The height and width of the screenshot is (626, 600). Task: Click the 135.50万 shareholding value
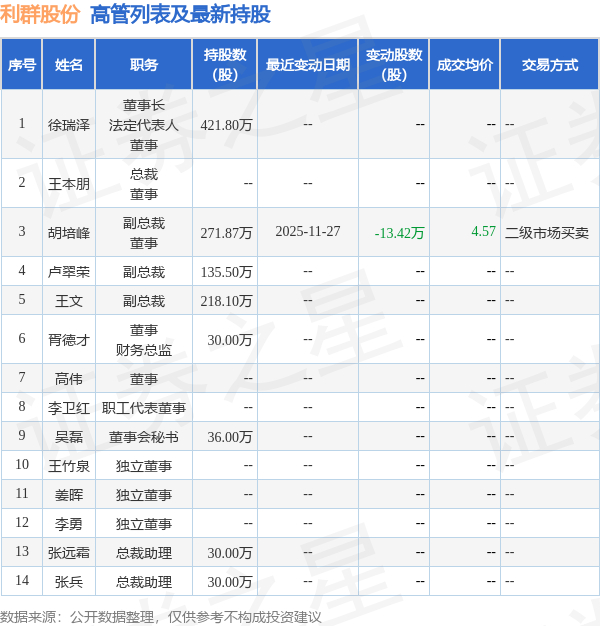click(226, 272)
